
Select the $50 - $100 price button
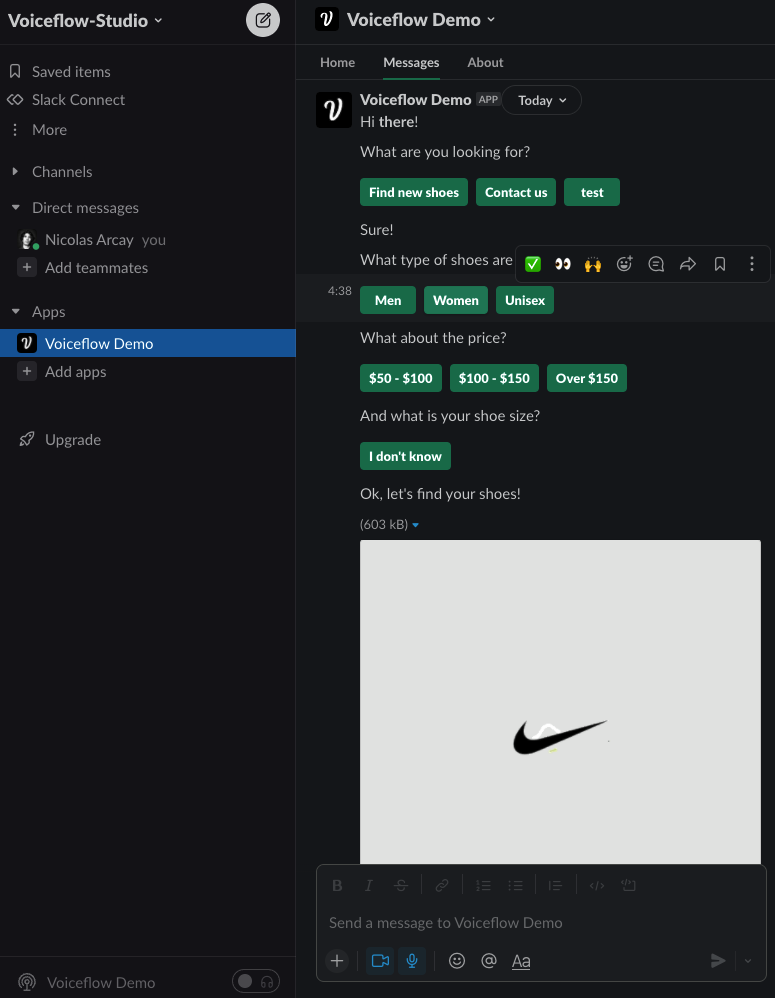click(x=401, y=378)
